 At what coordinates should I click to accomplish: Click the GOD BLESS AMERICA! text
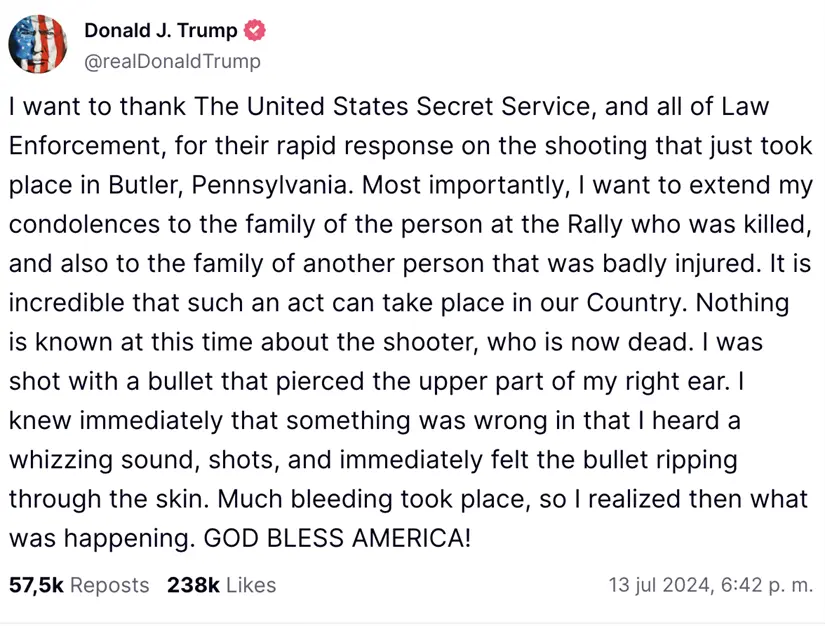337,538
